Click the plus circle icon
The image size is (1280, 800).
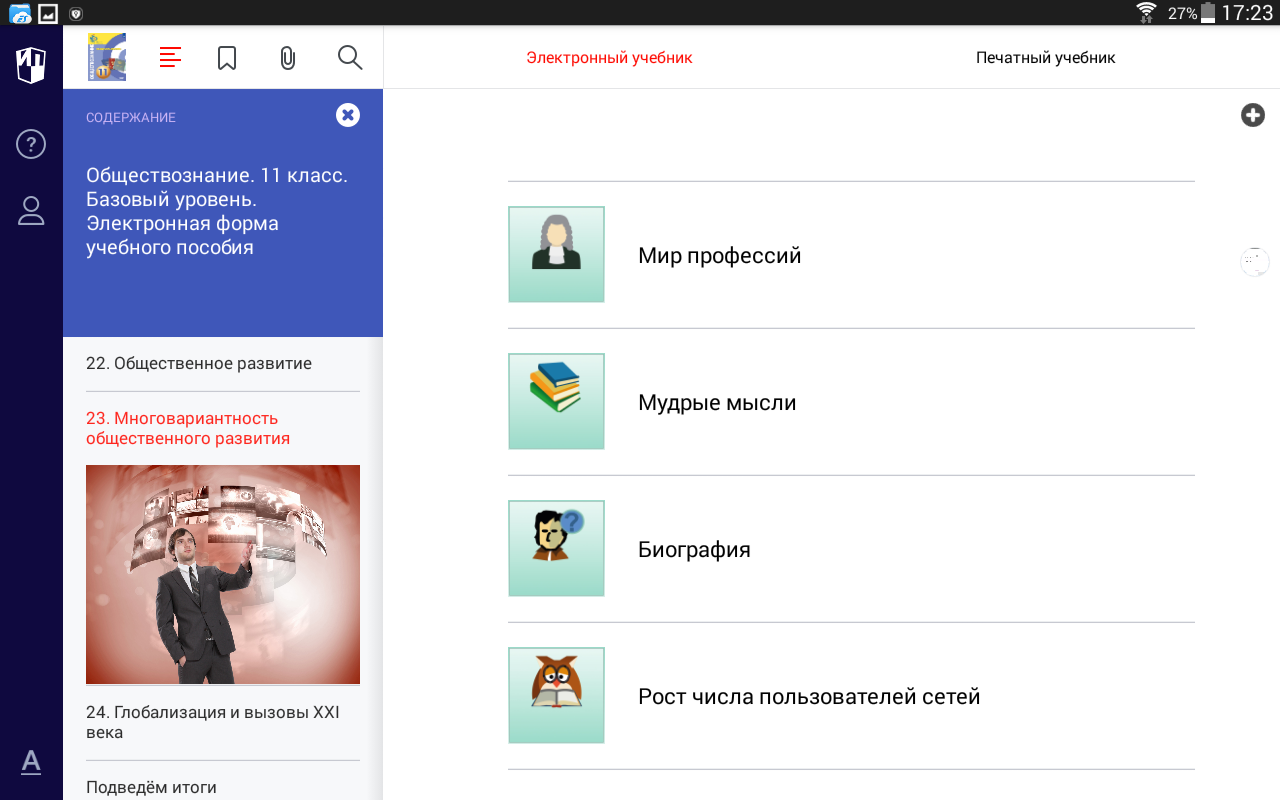1253,115
